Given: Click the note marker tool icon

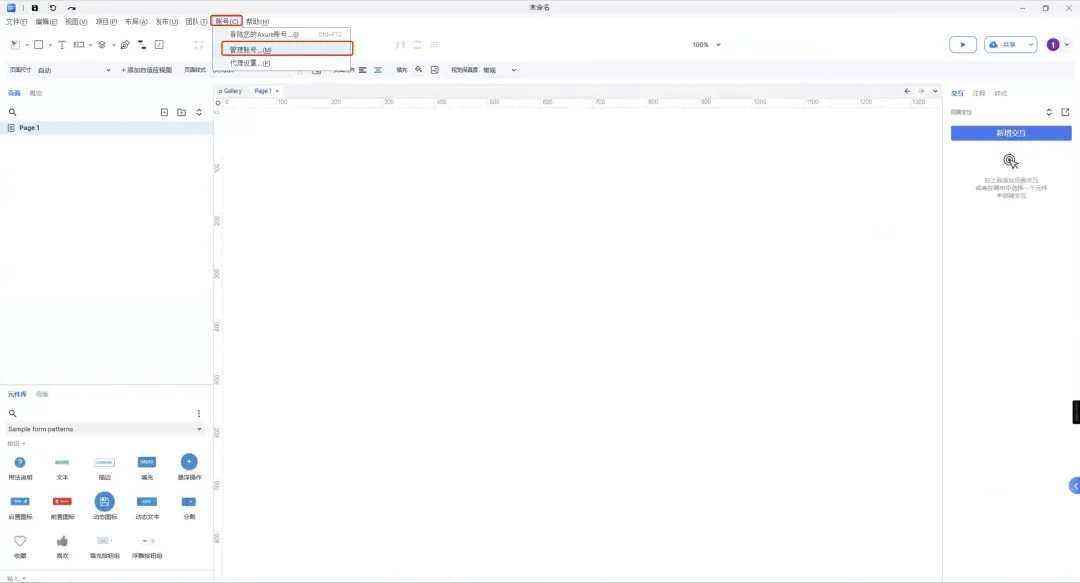Looking at the screenshot, I should [159, 45].
